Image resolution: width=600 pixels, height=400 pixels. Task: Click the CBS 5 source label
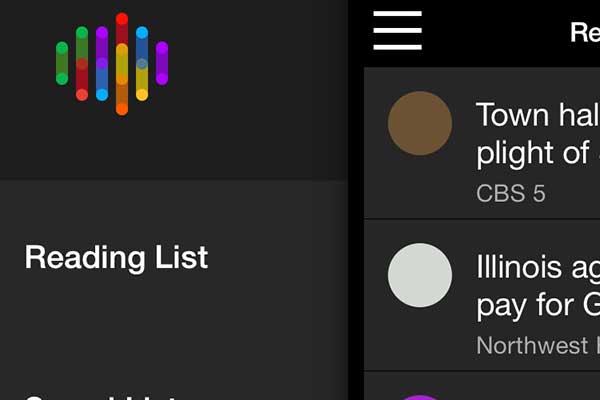pyautogui.click(x=510, y=193)
